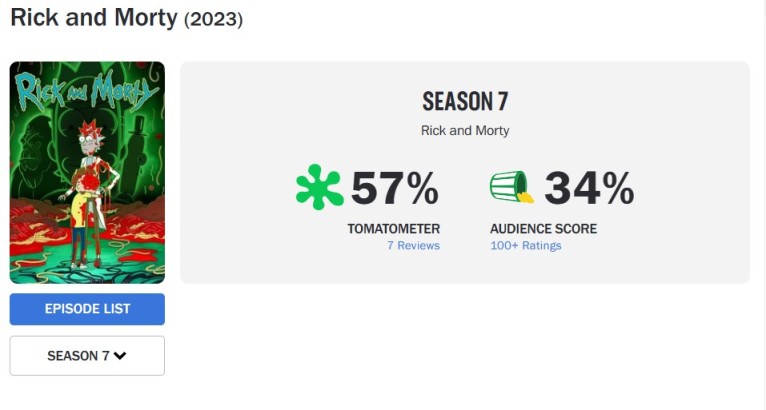Viewport: 766px width, 410px height.
Task: Open the Episode List
Action: click(87, 309)
